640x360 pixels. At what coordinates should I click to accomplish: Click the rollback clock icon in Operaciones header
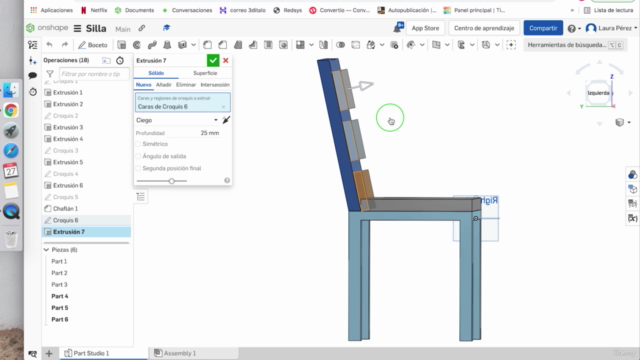click(120, 60)
